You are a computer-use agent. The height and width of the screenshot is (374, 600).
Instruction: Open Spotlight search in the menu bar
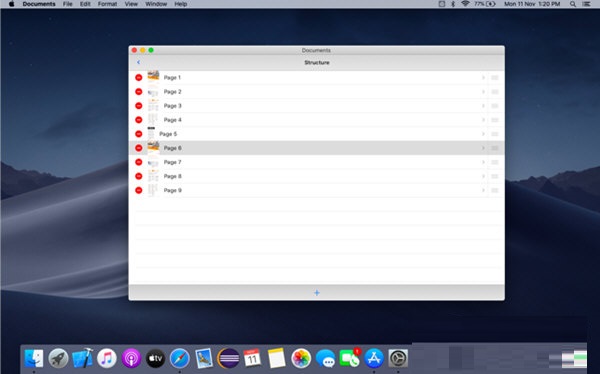[x=573, y=4]
